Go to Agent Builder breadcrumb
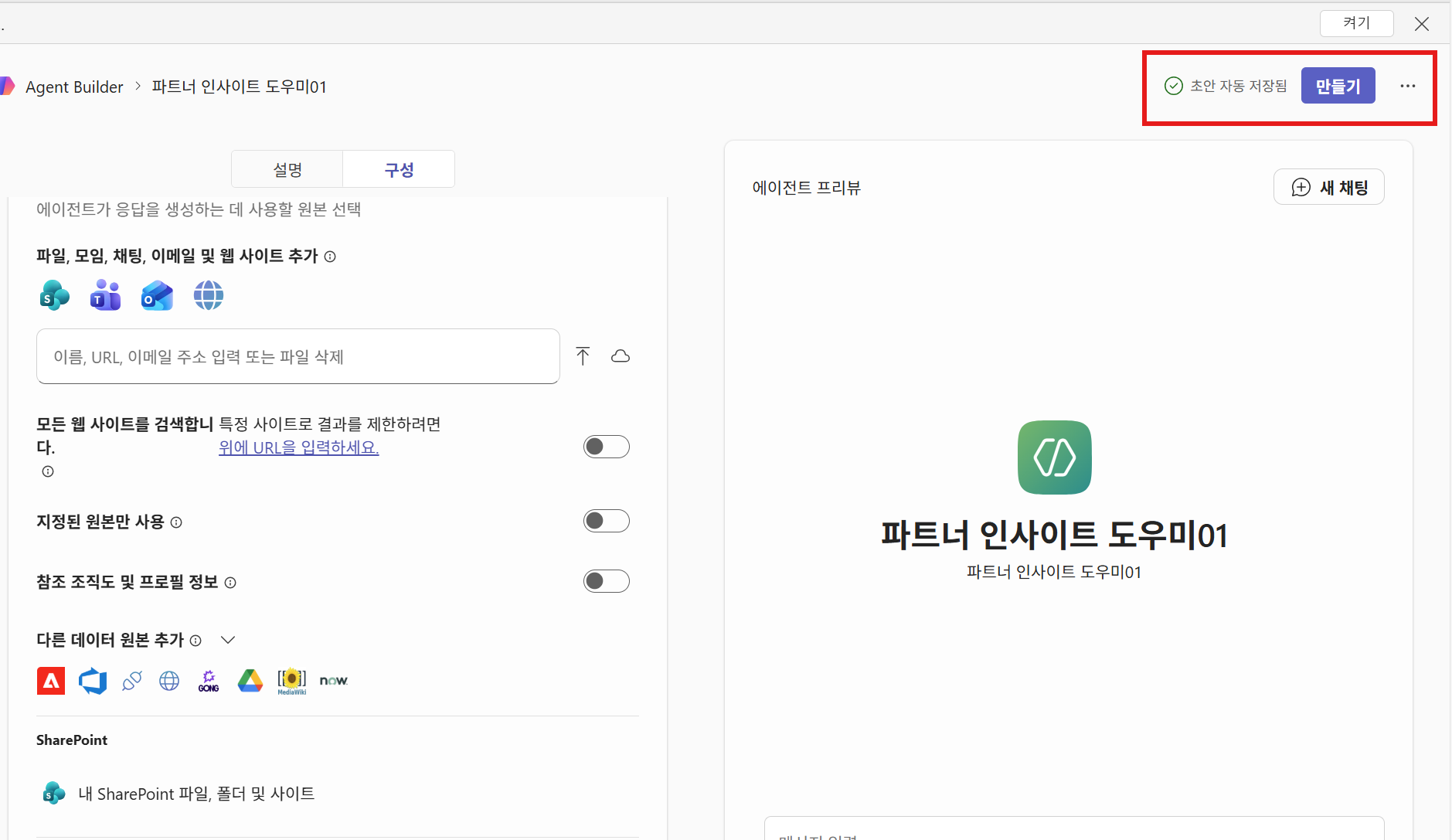This screenshot has width=1452, height=840. 74,87
